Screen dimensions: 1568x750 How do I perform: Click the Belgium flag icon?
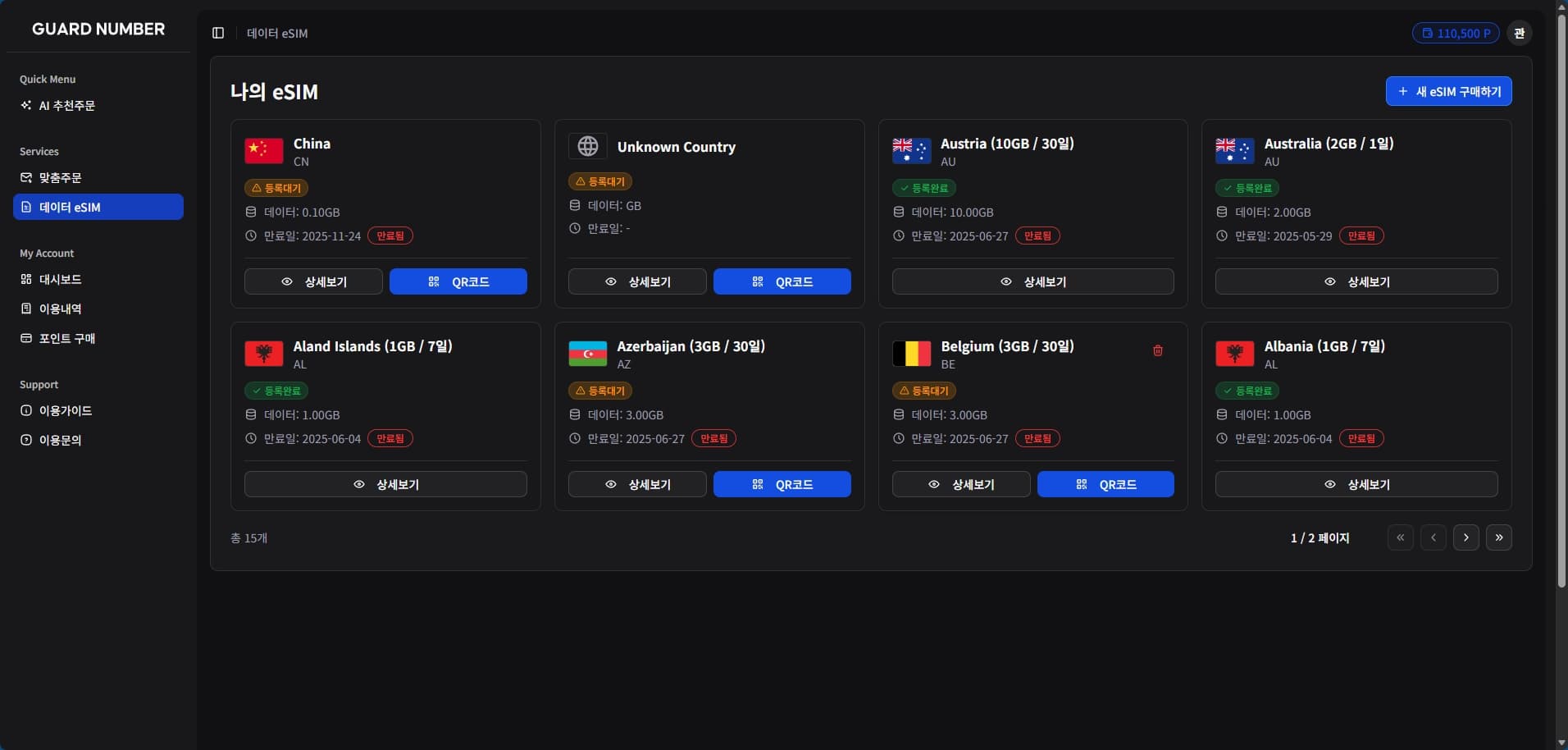pos(911,354)
